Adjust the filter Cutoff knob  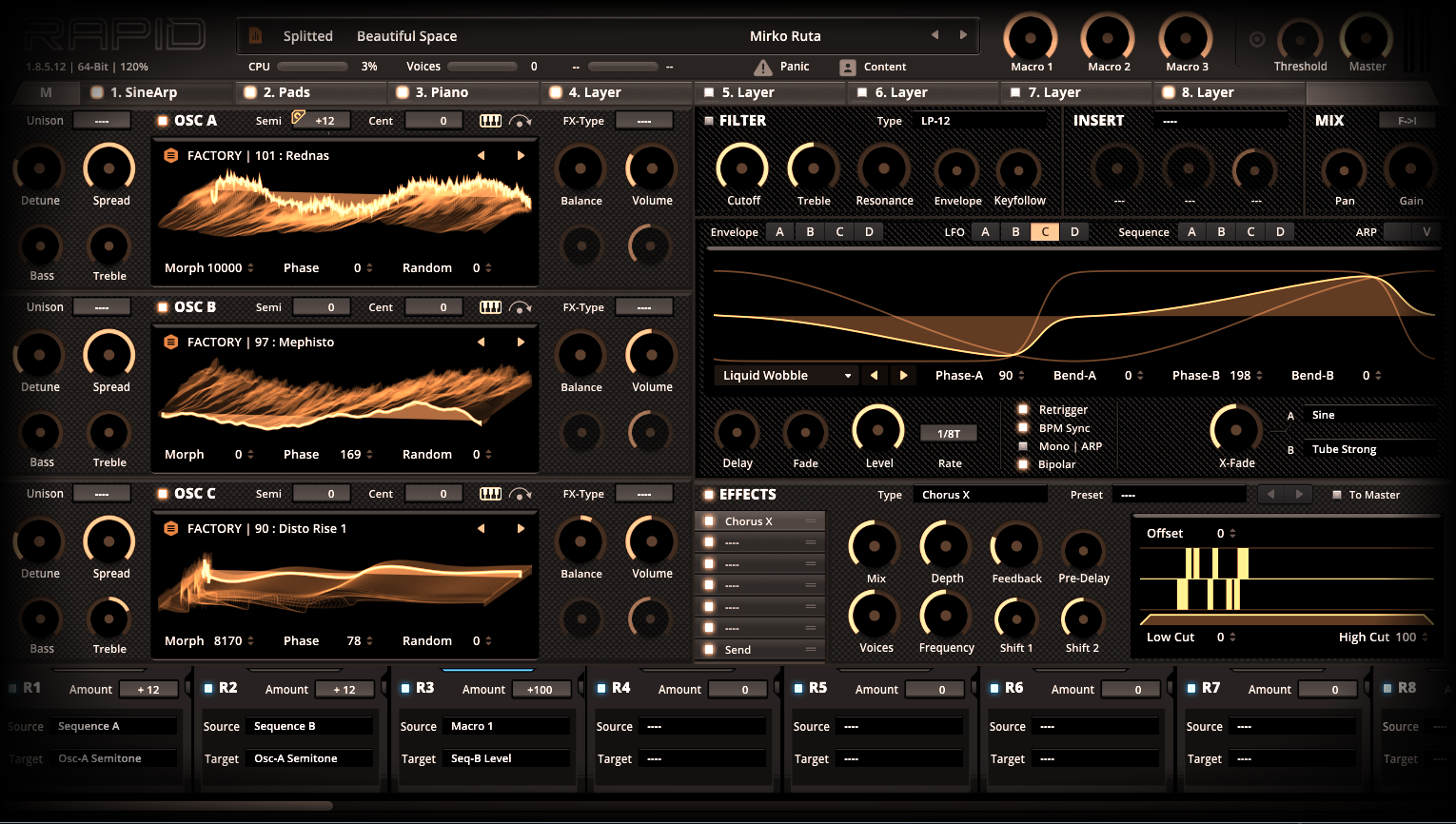tap(742, 167)
